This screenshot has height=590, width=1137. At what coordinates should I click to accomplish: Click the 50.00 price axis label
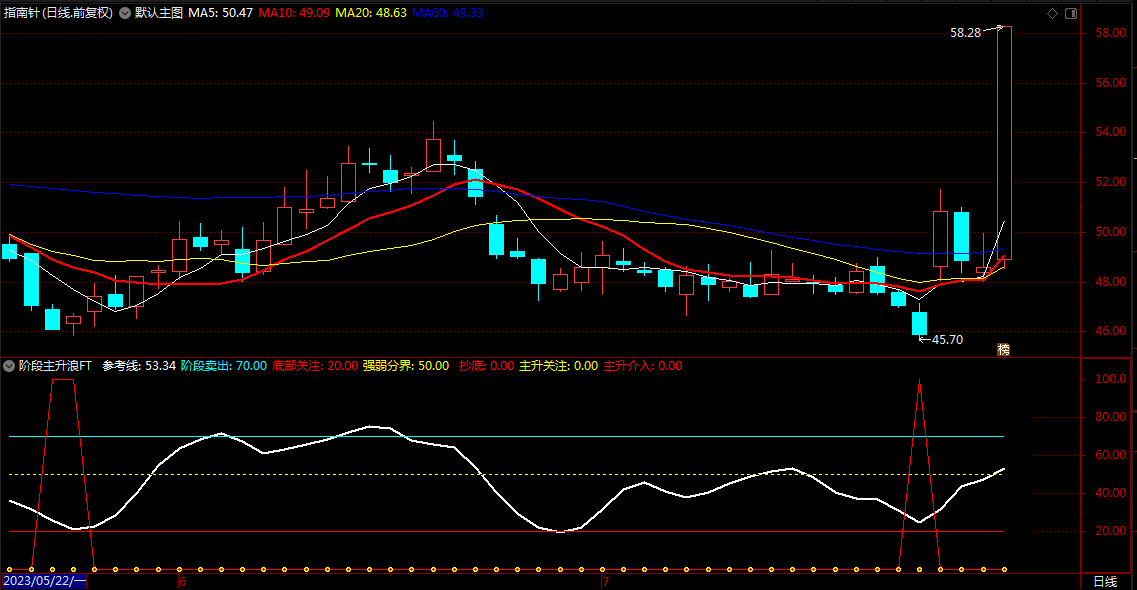pyautogui.click(x=1111, y=233)
